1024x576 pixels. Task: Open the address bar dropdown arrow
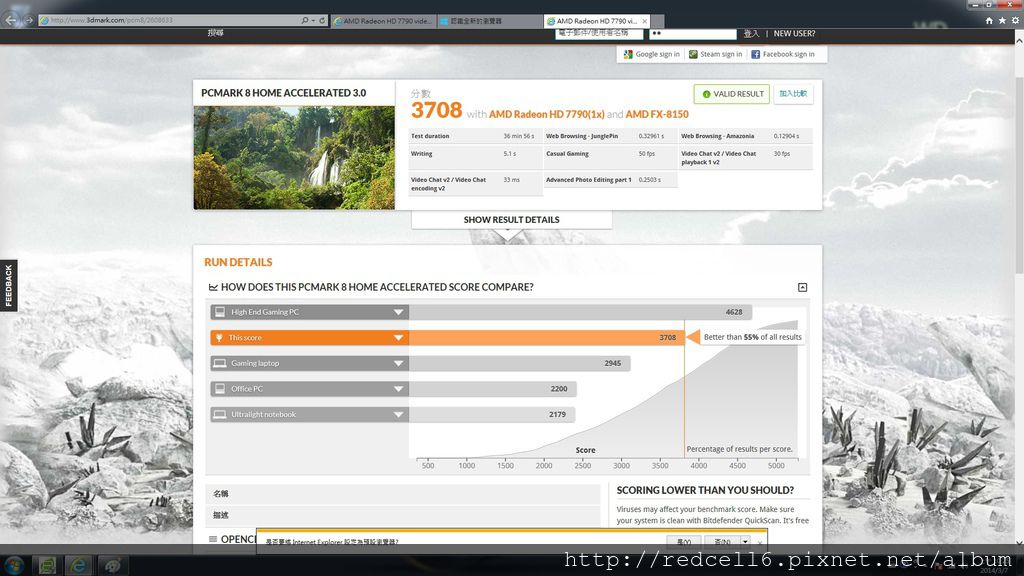[x=313, y=21]
